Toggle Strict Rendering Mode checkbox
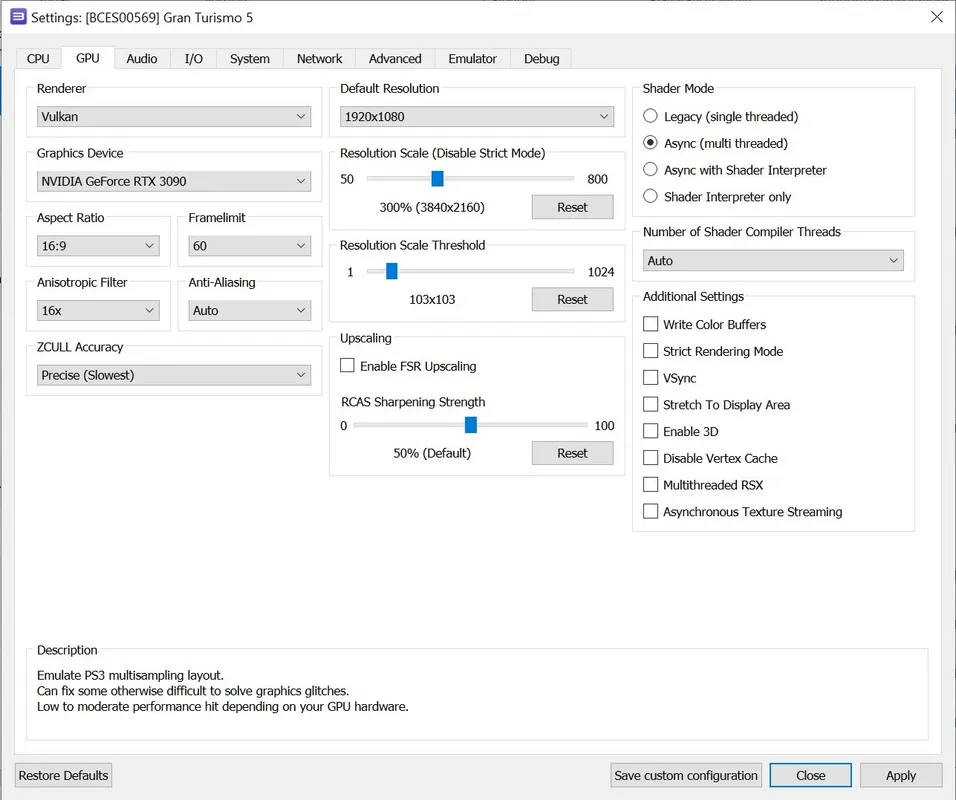 click(x=713, y=351)
